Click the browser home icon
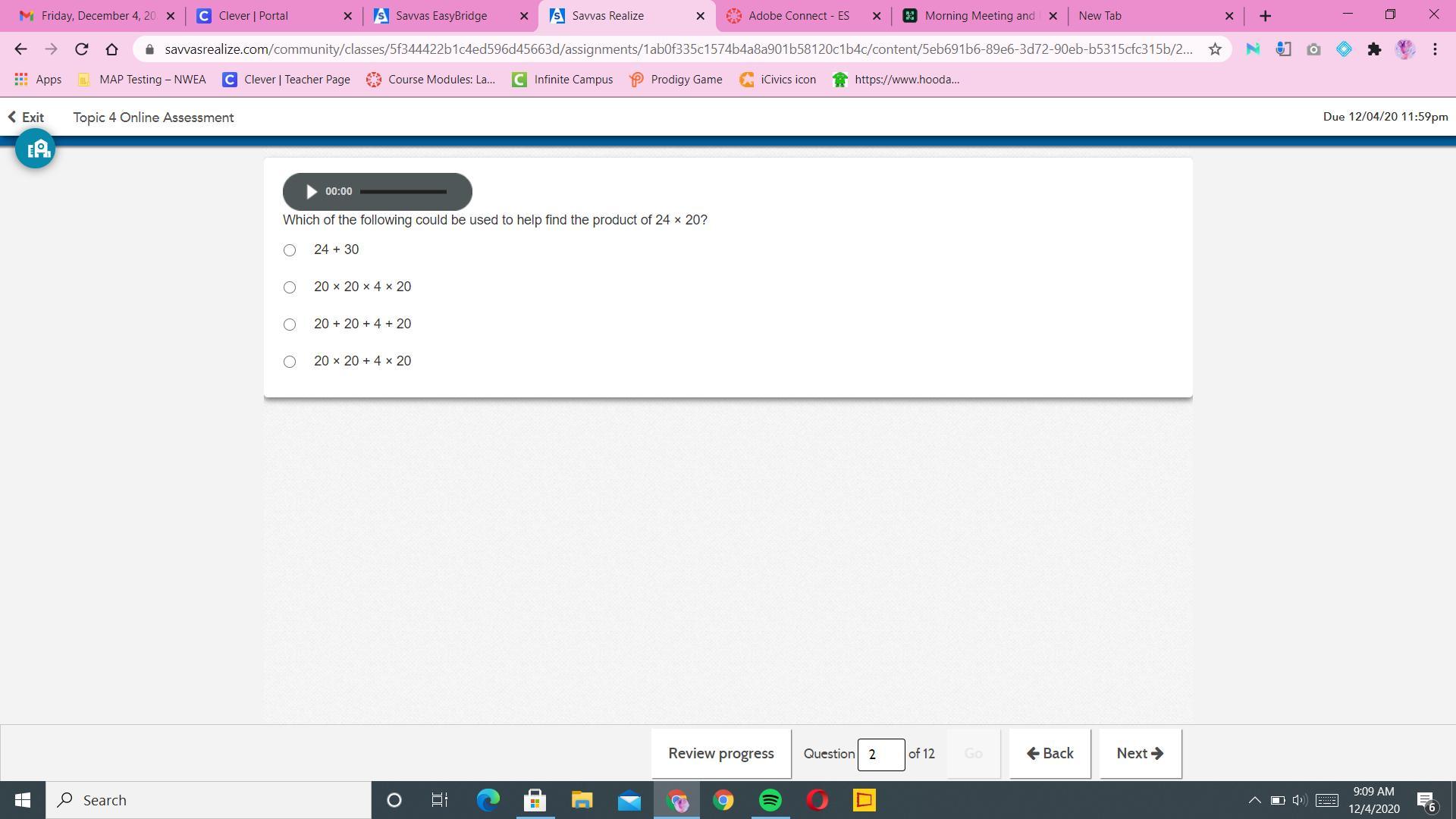This screenshot has width=1456, height=819. 112,49
